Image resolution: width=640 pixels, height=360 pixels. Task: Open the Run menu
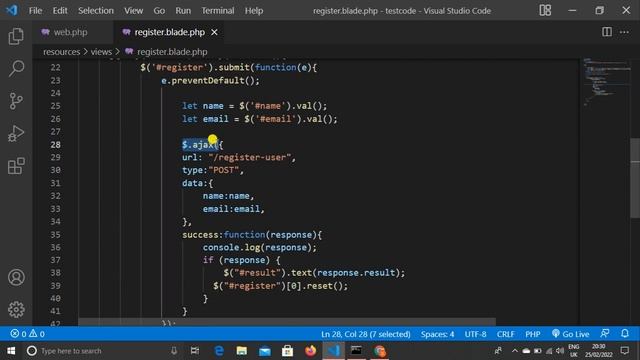(183, 11)
